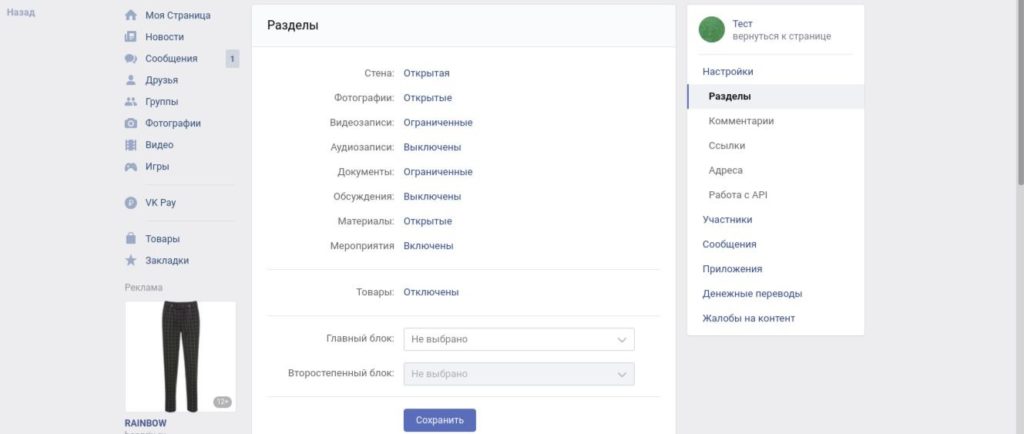Click the Games controller icon
Screen dimensions: 1024x434
(x=130, y=167)
